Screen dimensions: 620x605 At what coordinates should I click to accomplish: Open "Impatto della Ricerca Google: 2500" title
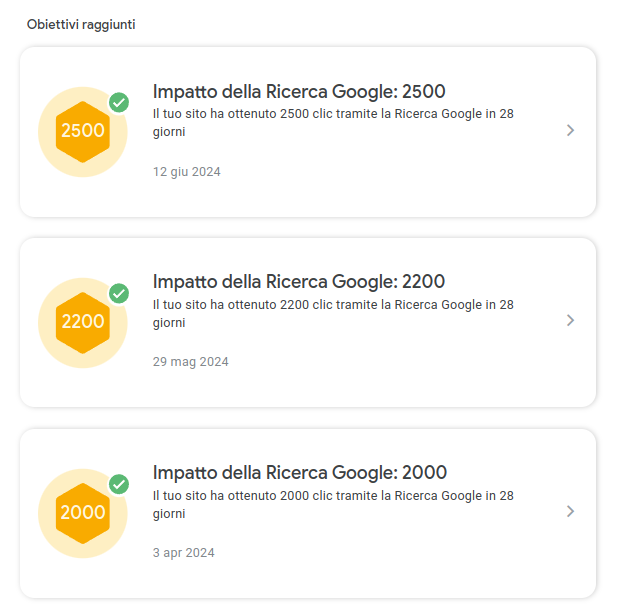pyautogui.click(x=299, y=91)
